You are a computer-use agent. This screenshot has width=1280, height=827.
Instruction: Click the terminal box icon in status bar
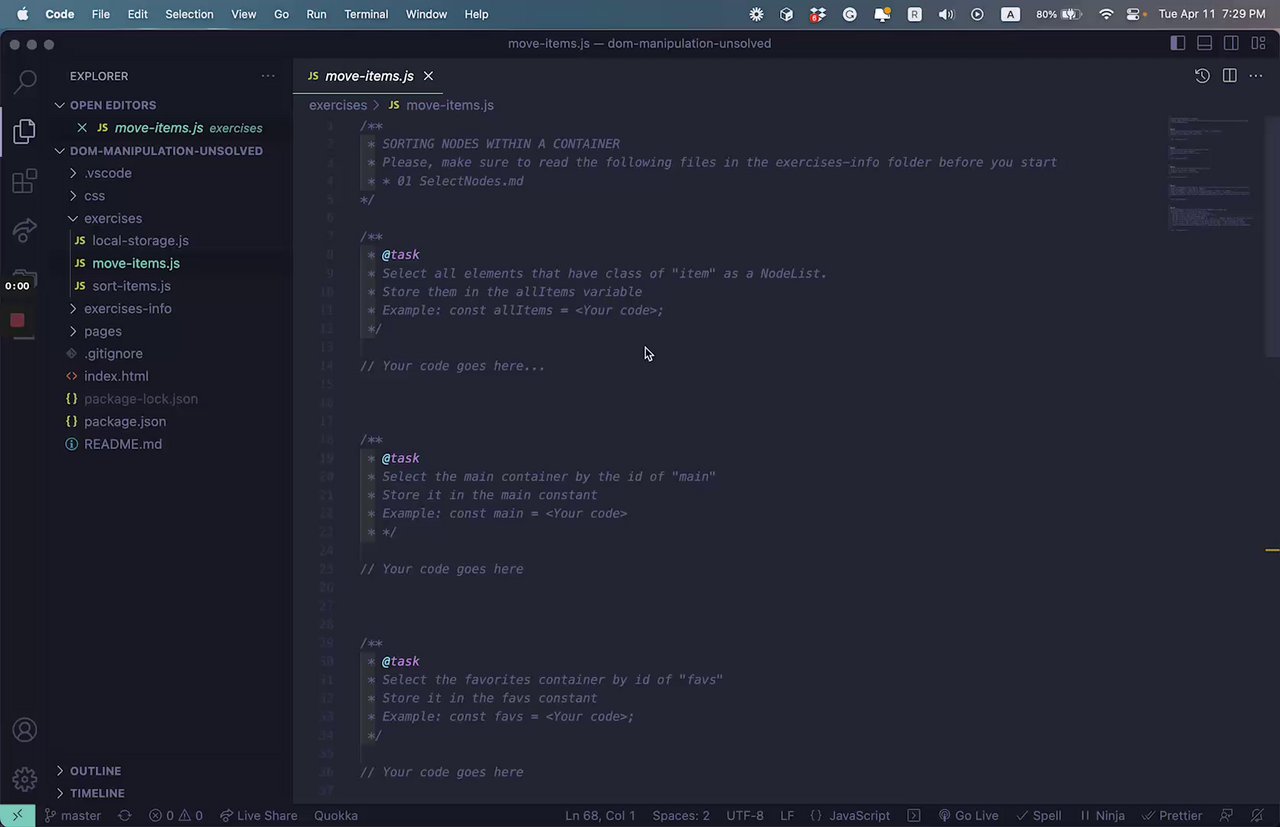913,815
